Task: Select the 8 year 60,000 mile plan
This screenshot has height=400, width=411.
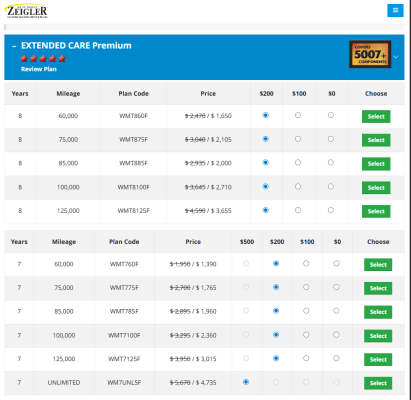Action: point(376,117)
